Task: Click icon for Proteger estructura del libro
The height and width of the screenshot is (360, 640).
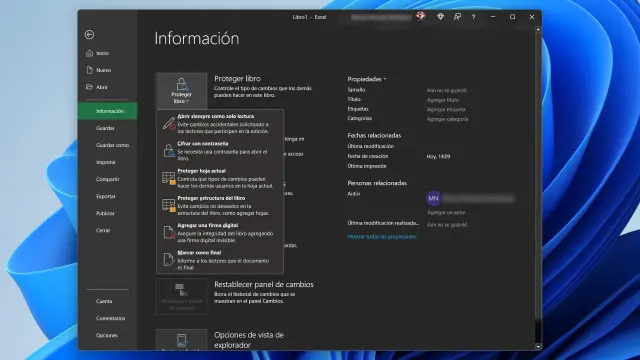Action: coord(169,205)
